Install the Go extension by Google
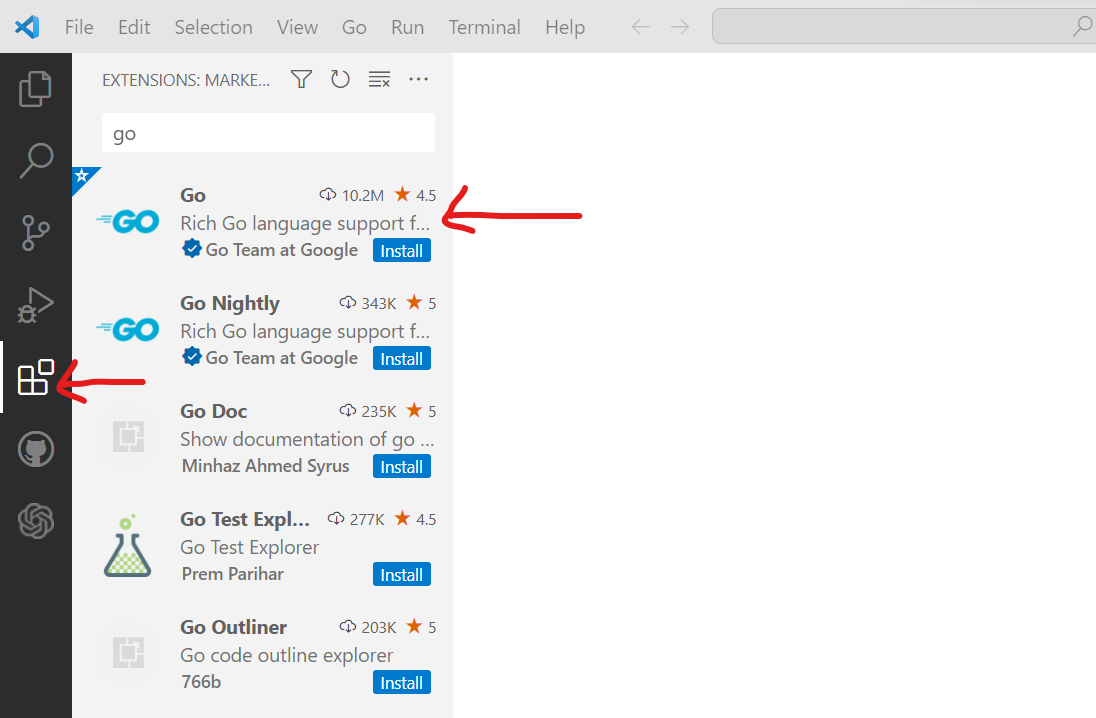This screenshot has width=1096, height=718. click(402, 250)
